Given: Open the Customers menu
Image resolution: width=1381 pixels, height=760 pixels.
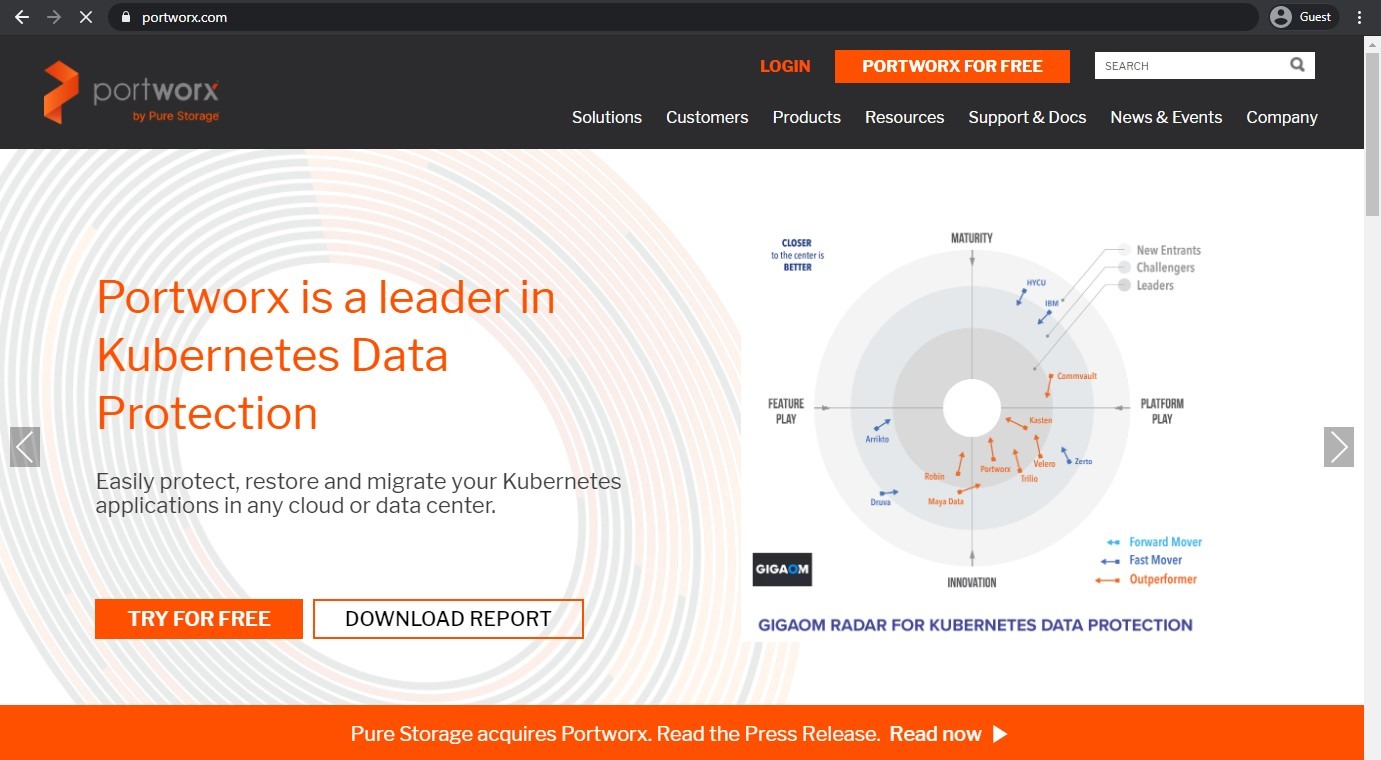Looking at the screenshot, I should tap(707, 117).
